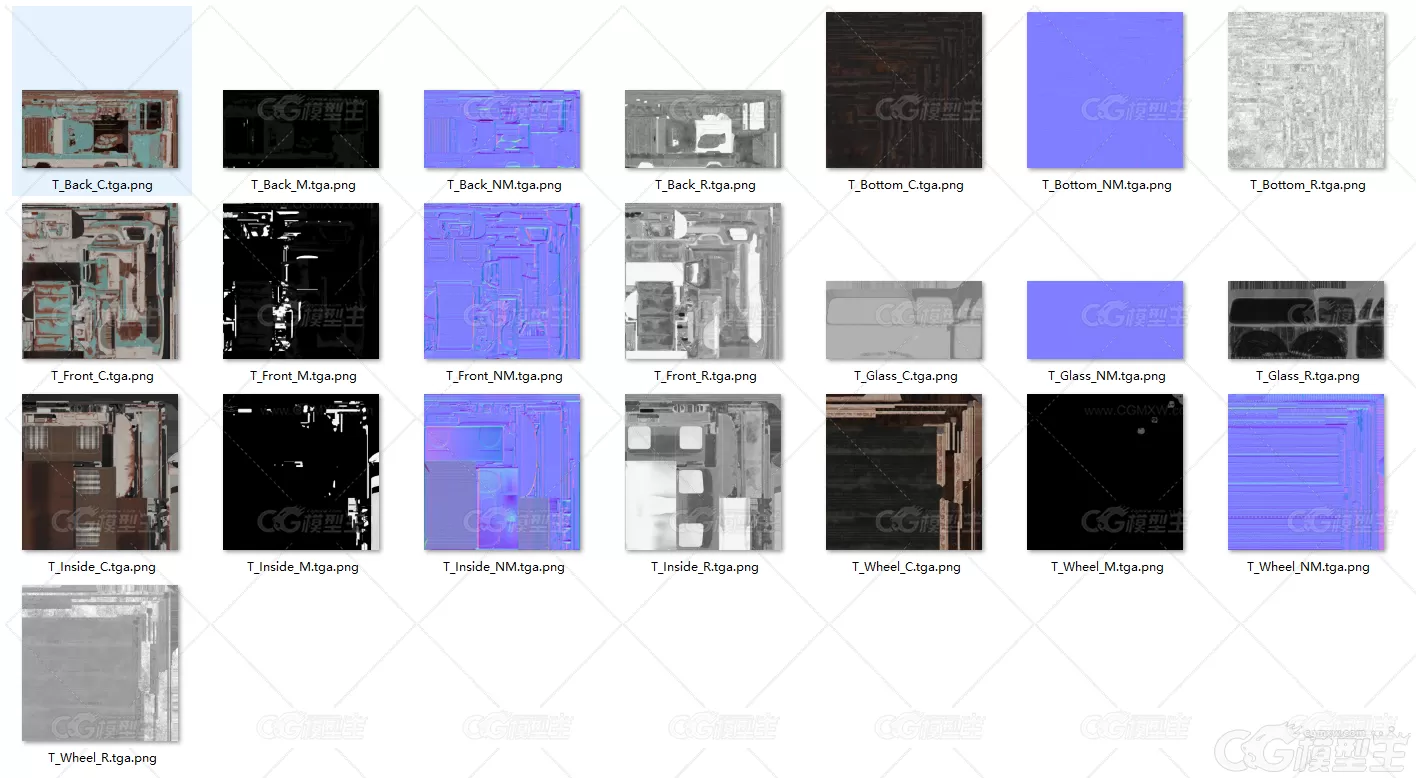This screenshot has height=778, width=1416.
Task: Click the file name T_Bottom_NM.tga.png
Action: click(x=1107, y=185)
